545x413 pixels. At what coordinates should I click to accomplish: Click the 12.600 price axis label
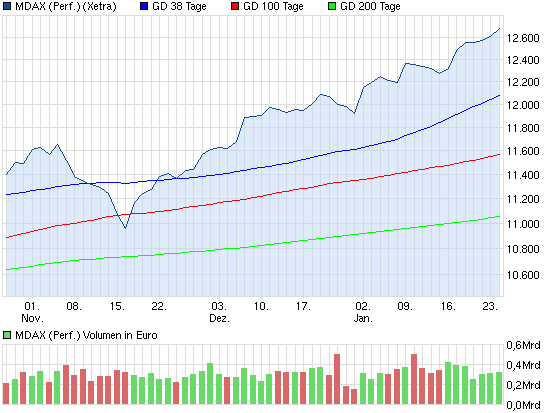tap(523, 38)
